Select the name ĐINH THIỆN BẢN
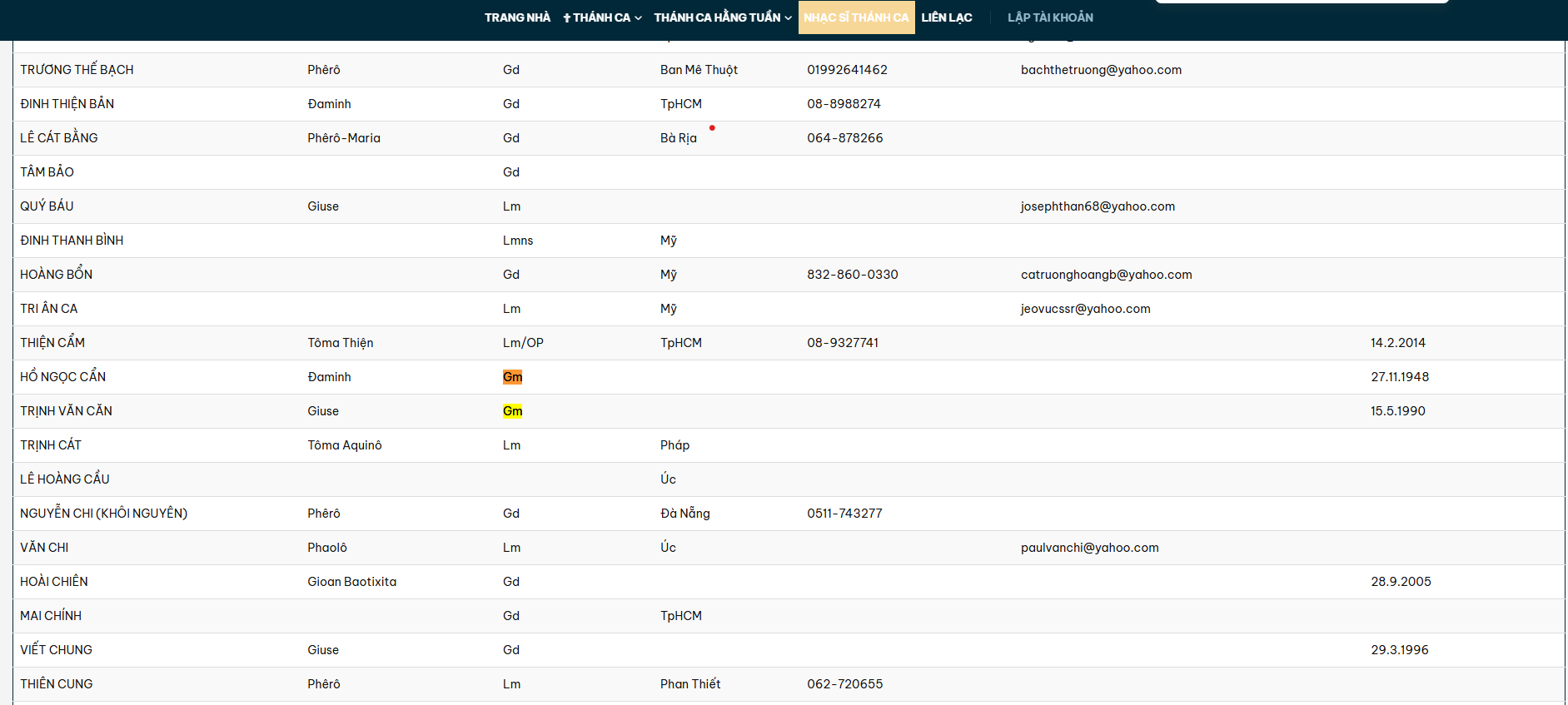 tap(67, 104)
